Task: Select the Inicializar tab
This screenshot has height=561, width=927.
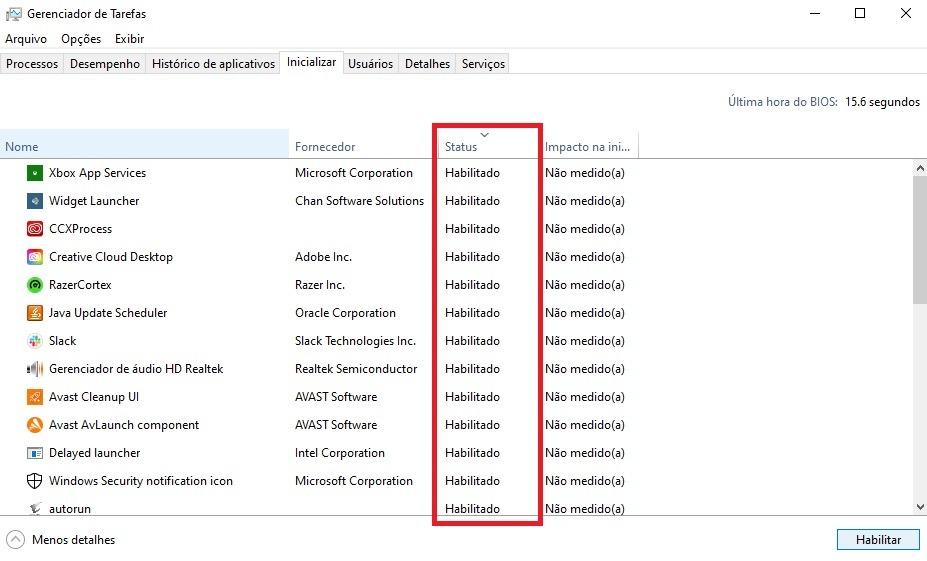Action: (x=312, y=62)
